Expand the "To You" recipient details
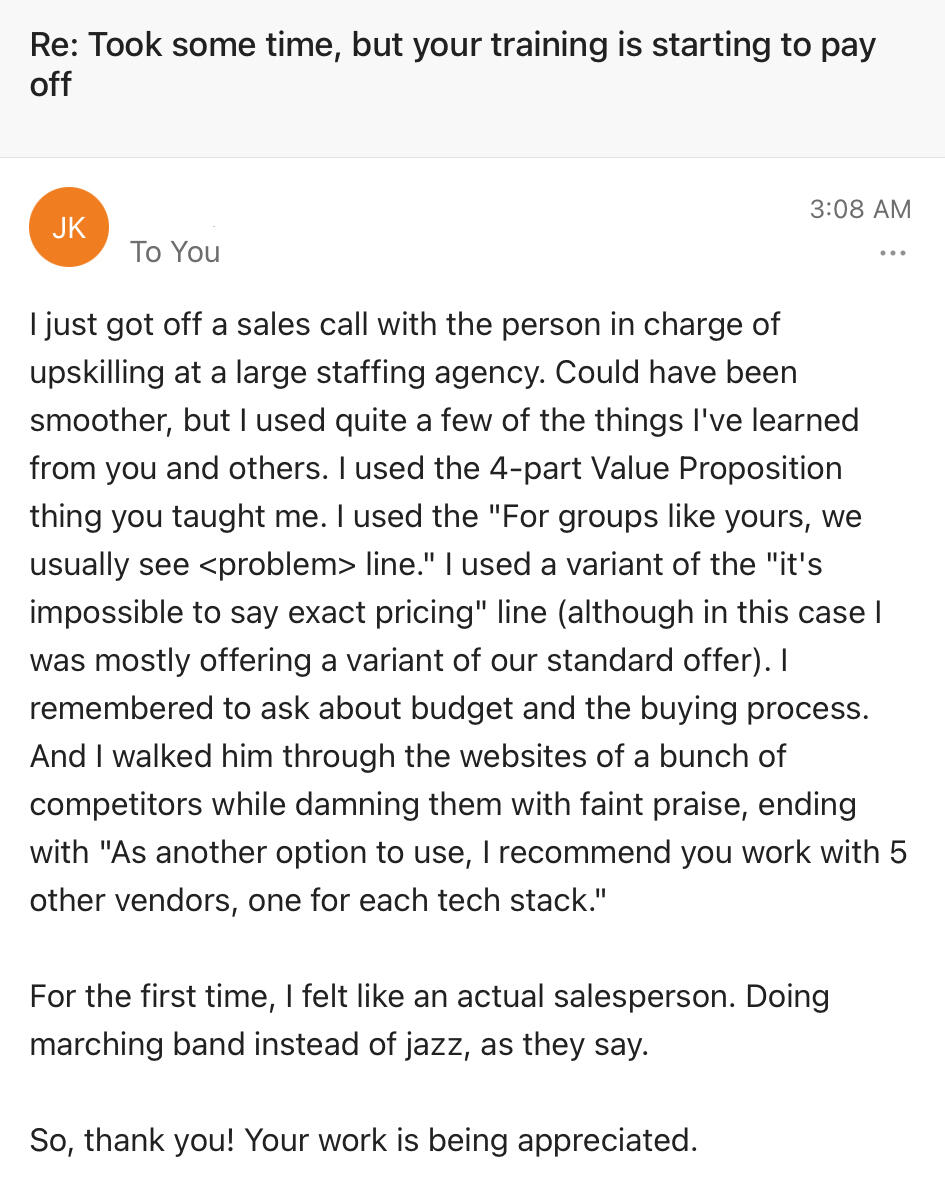The height and width of the screenshot is (1198, 945). coord(175,252)
